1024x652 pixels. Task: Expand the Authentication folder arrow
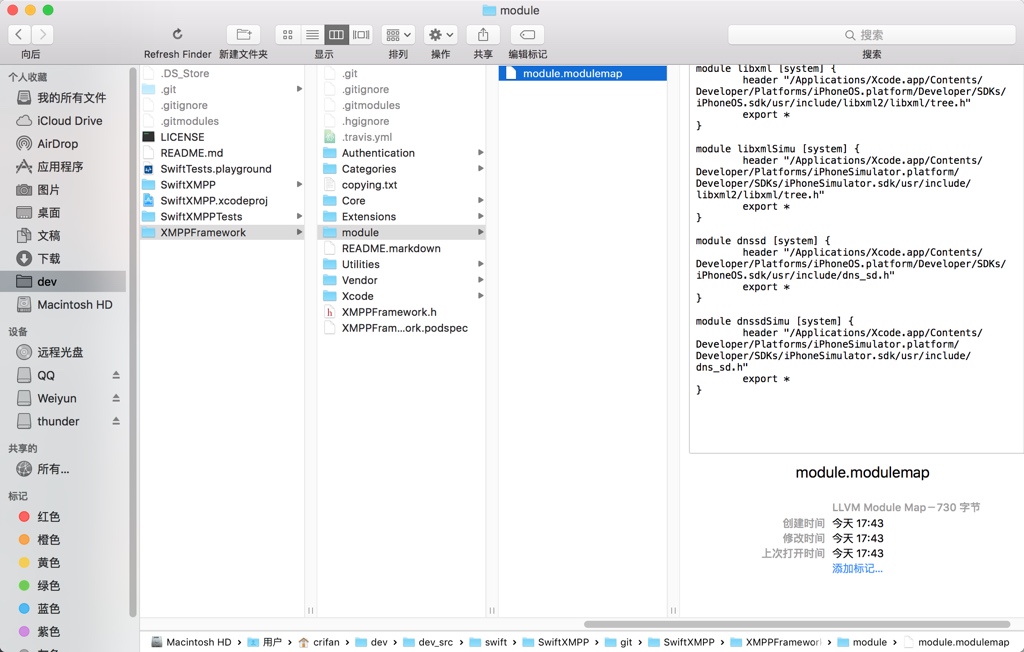pyautogui.click(x=481, y=152)
